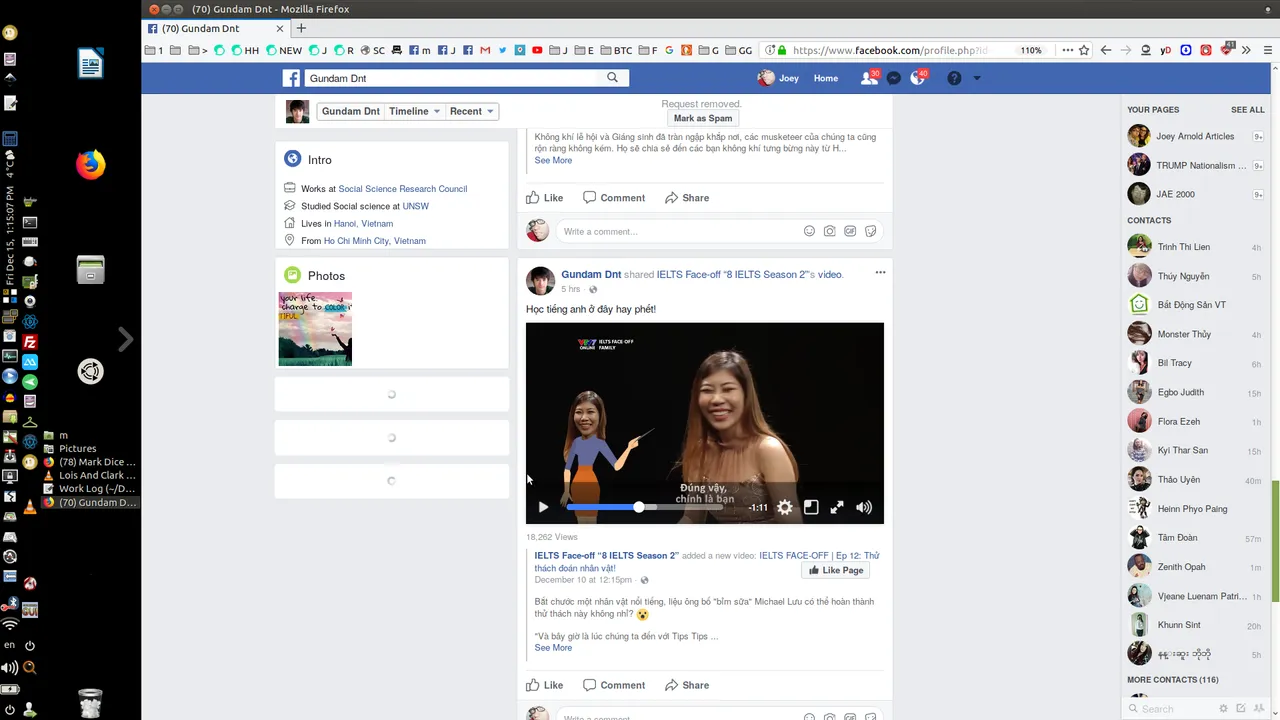This screenshot has width=1280, height=720.
Task: Open Ho Chi Minh City, Vietnam link
Action: click(374, 240)
